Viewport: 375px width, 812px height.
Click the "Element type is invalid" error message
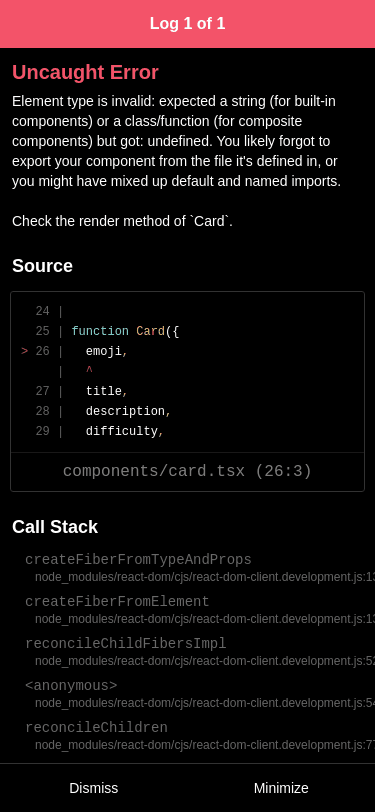(177, 141)
